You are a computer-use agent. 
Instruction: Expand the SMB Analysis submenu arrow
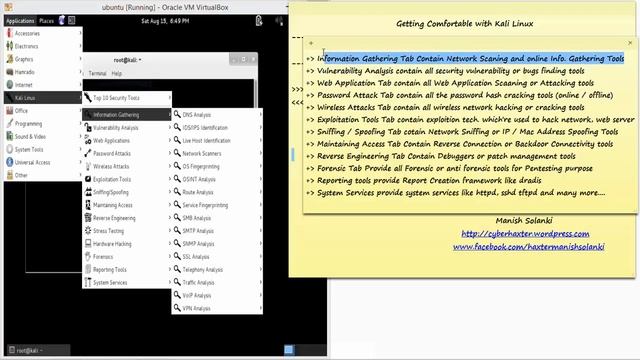pos(260,218)
